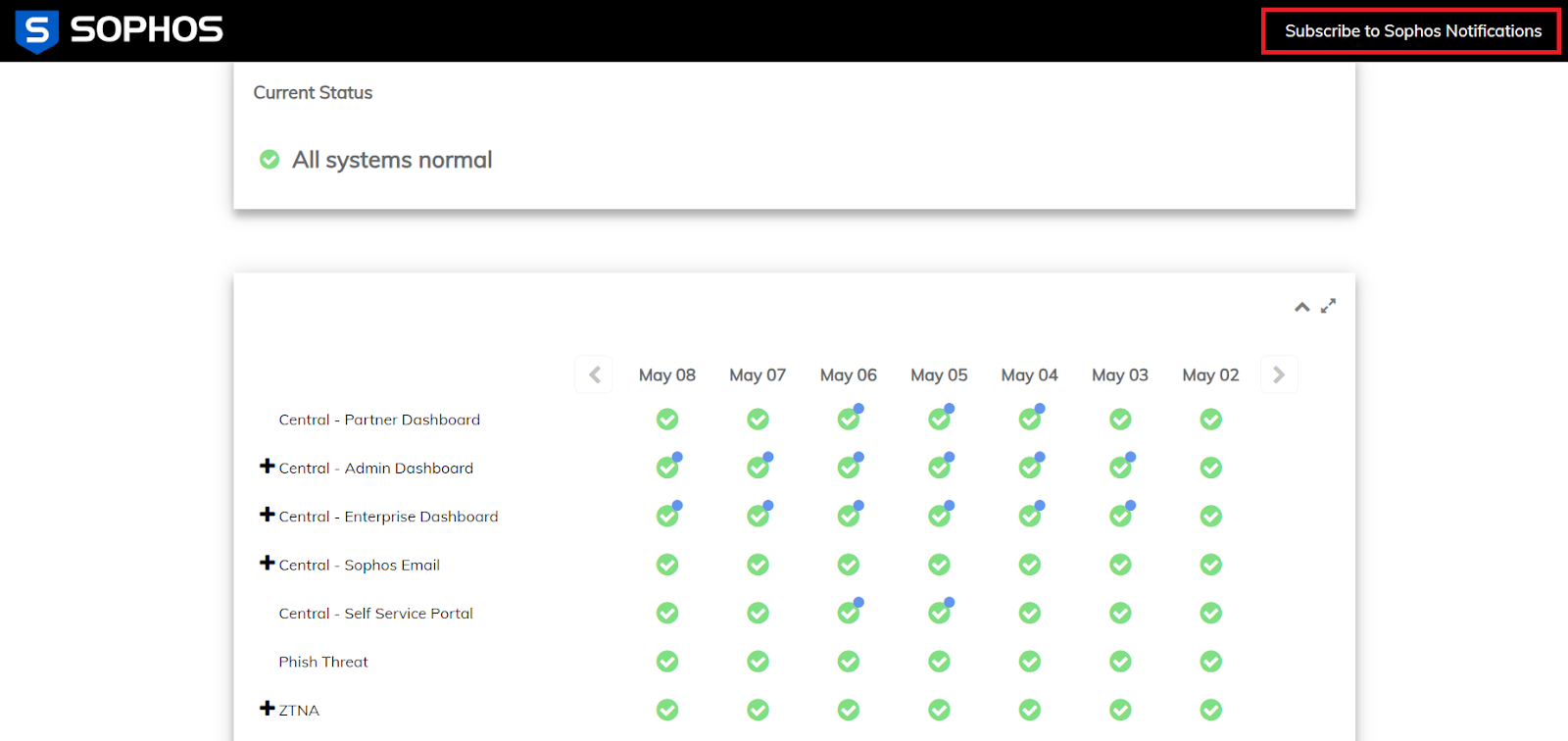
Task: Click the fullscreen expand arrows icon
Action: click(x=1328, y=306)
